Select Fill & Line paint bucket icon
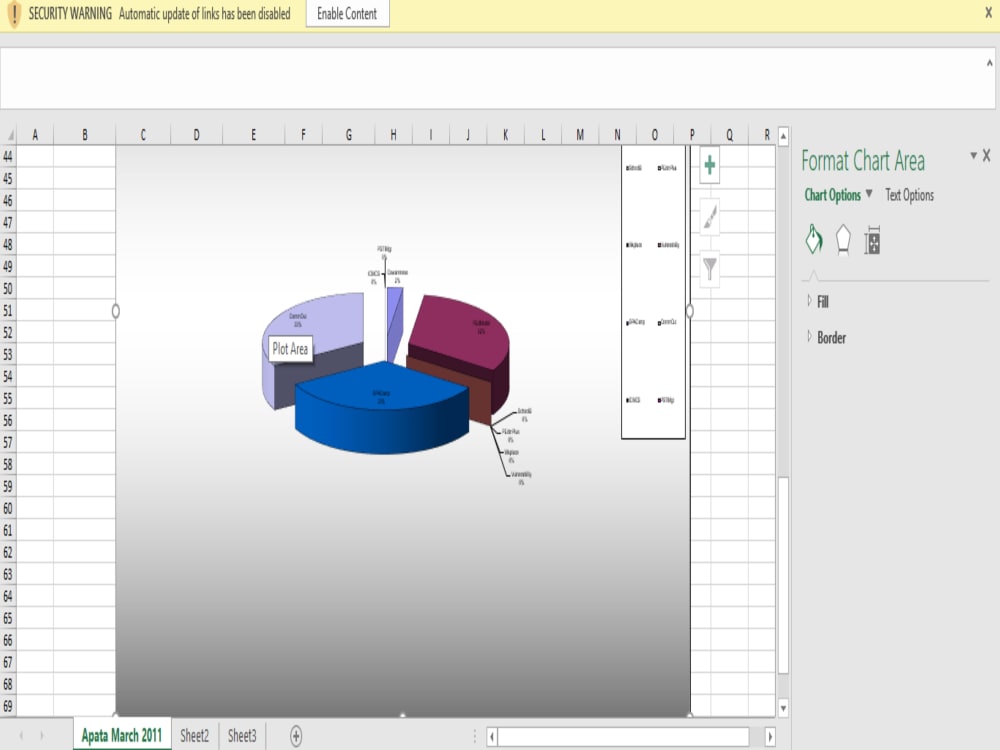The width and height of the screenshot is (1000, 750). coord(814,240)
